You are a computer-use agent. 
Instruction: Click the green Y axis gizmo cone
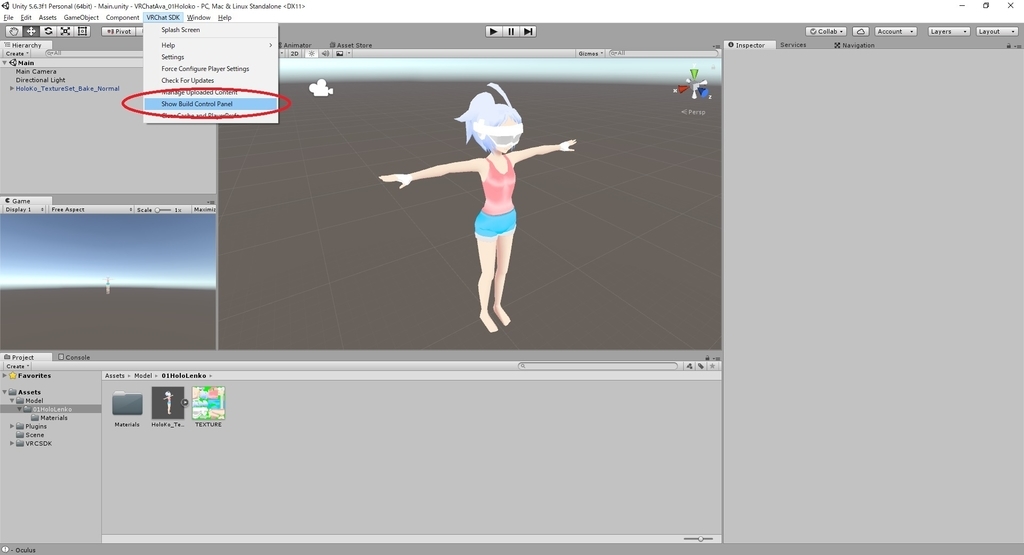click(x=694, y=74)
